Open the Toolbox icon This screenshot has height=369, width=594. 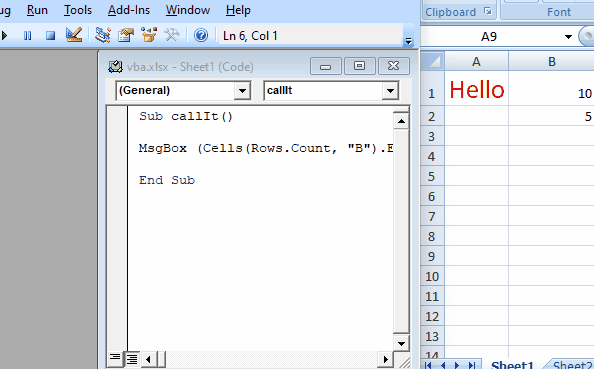click(172, 35)
